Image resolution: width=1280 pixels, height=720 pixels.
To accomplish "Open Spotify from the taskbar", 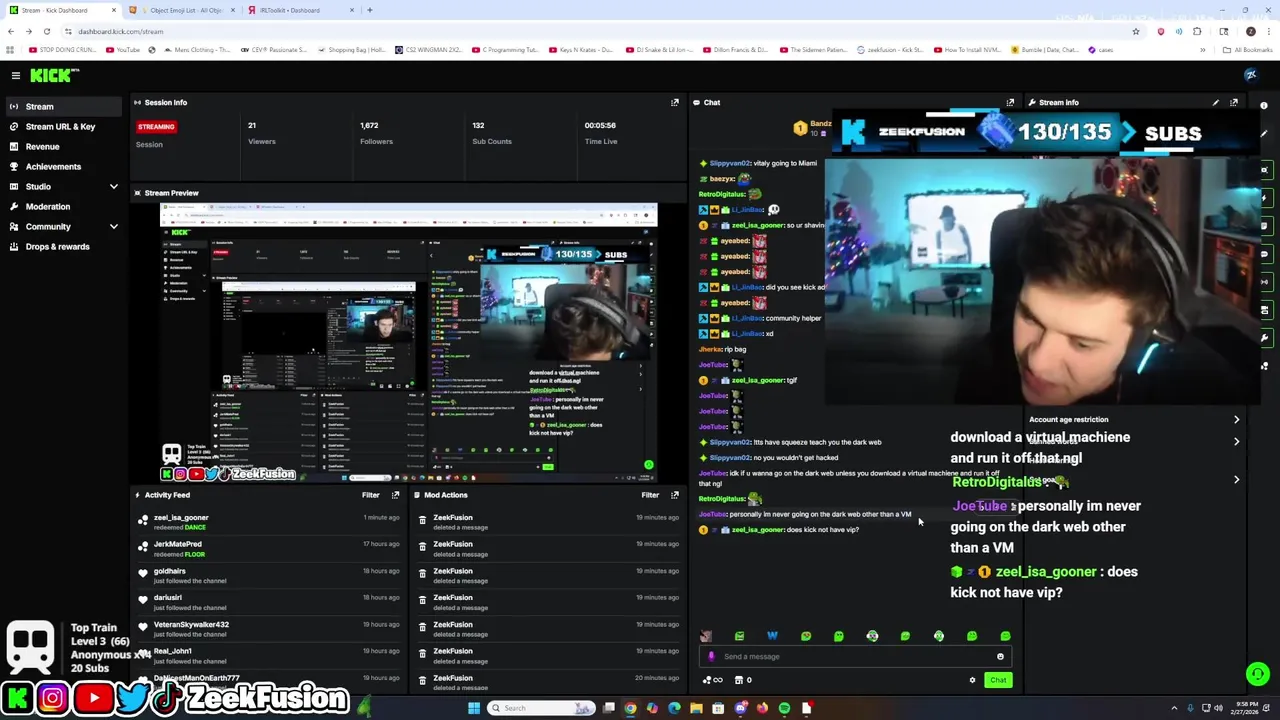I will click(784, 708).
